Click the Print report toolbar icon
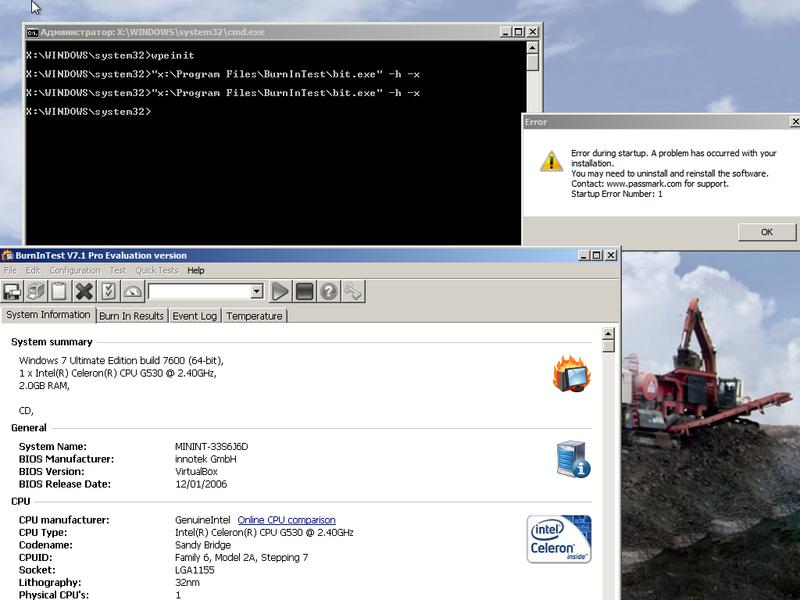Viewport: 800px width, 600px height. coord(36,292)
